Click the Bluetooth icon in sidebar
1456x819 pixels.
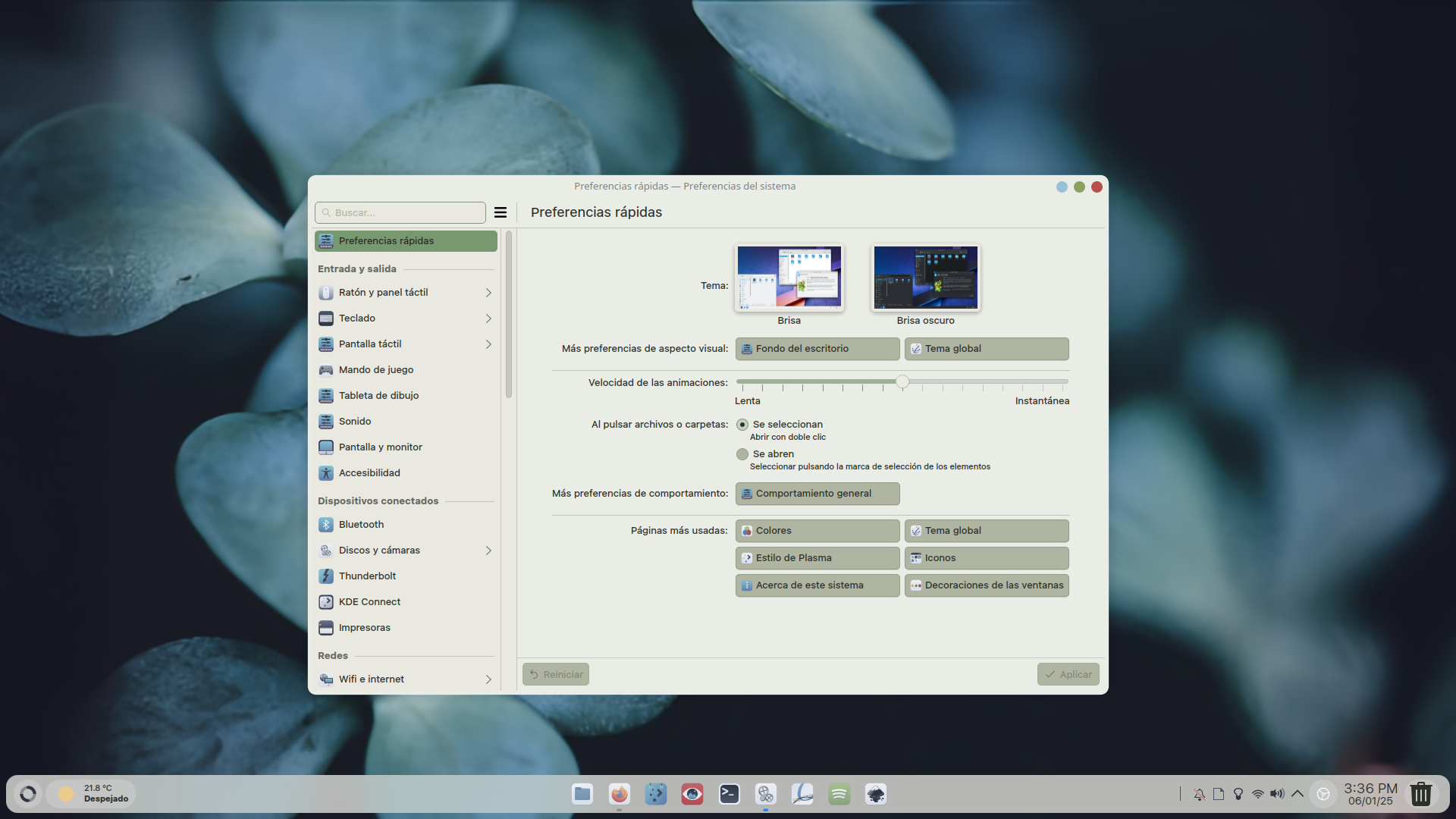pos(326,525)
